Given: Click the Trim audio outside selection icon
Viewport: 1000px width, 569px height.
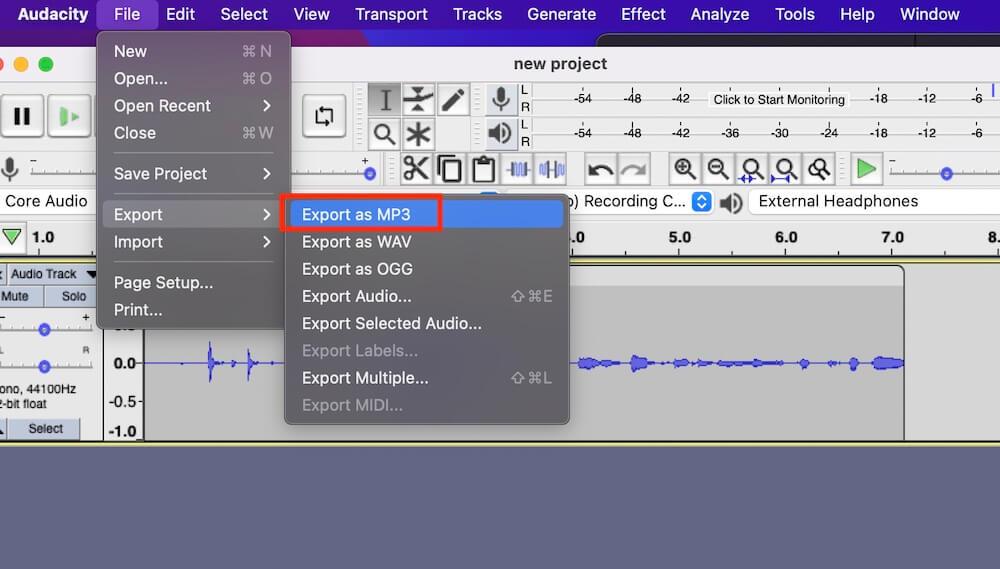Looking at the screenshot, I should [518, 169].
